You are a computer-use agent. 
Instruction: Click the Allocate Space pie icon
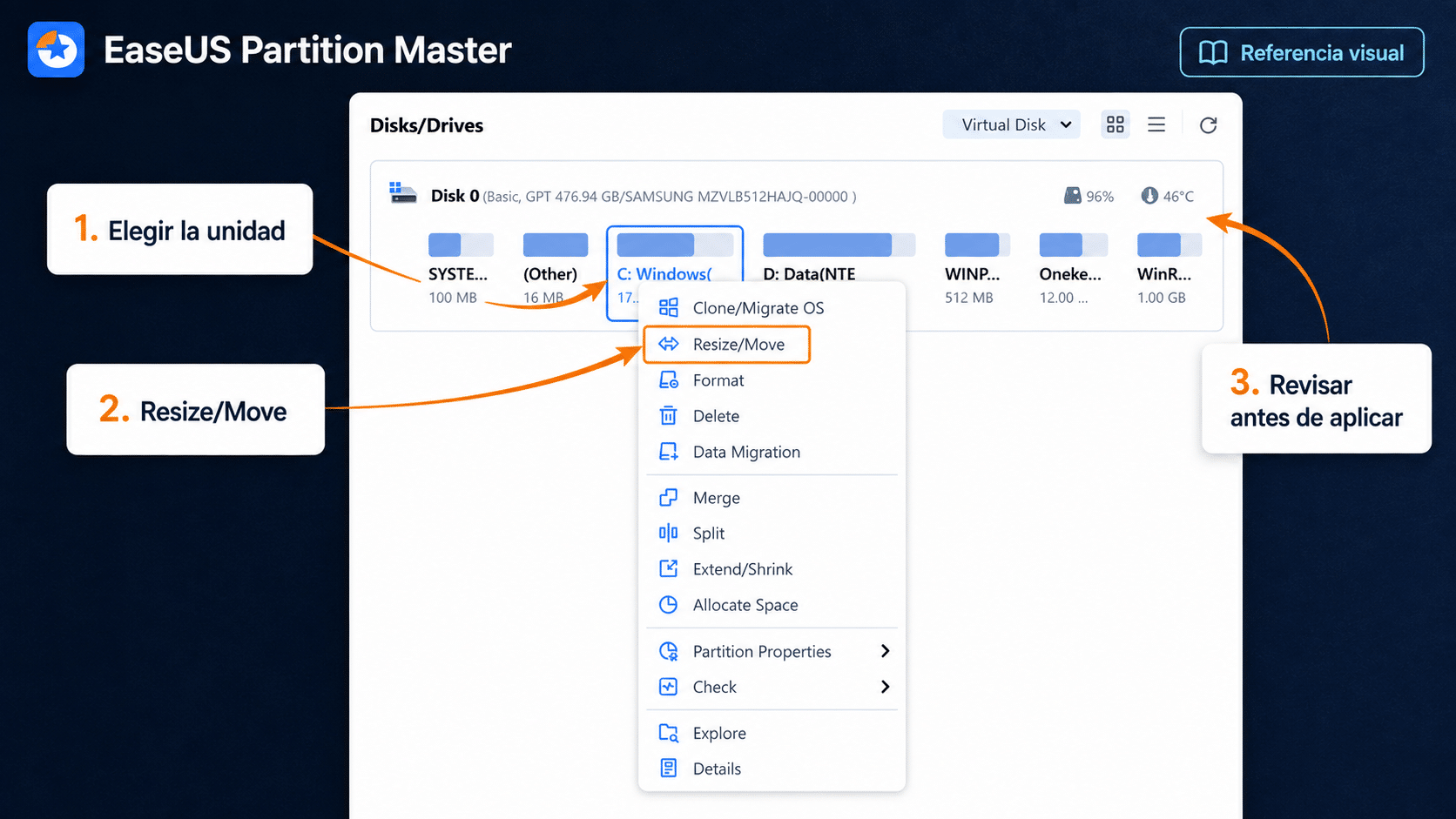click(669, 605)
